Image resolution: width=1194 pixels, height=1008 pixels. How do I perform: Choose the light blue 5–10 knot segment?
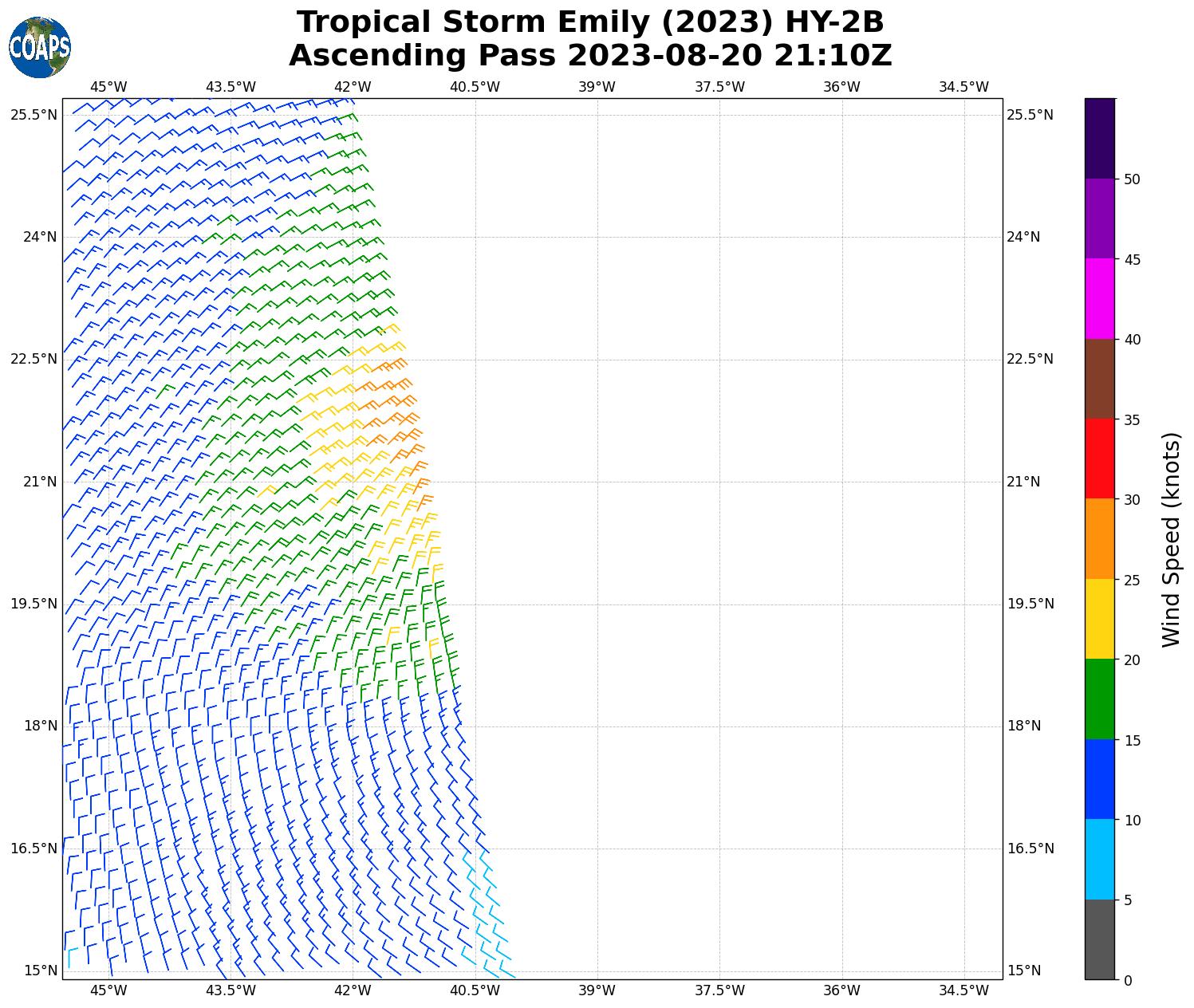point(1099,859)
